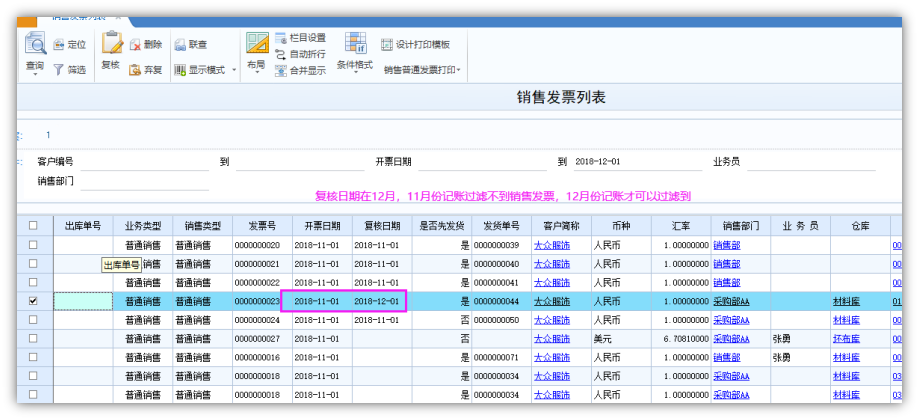The width and height of the screenshot is (919, 420).
Task: Click the 业务类型 column header
Action: tap(143, 226)
